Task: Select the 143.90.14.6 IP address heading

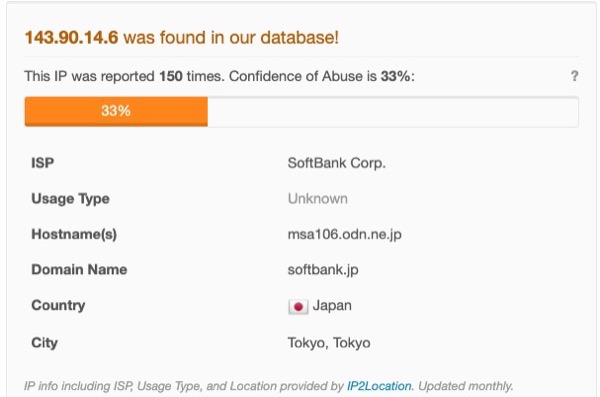Action: (x=72, y=38)
